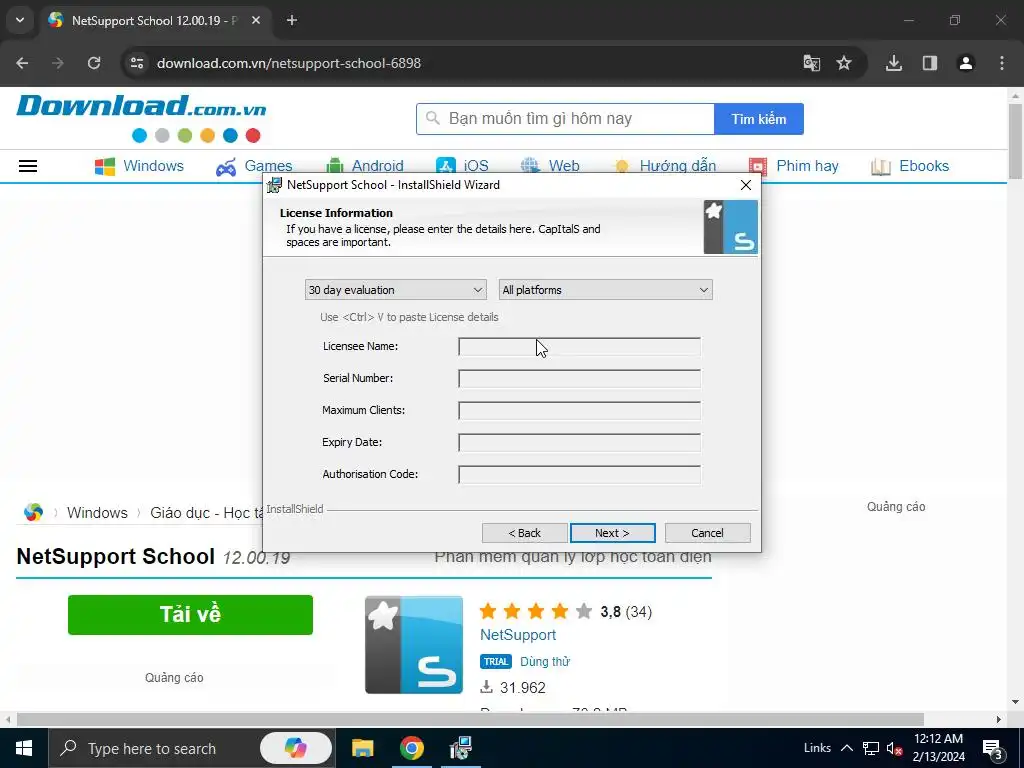Image resolution: width=1024 pixels, height=768 pixels.
Task: Open Phim hay category in navigation
Action: [793, 166]
